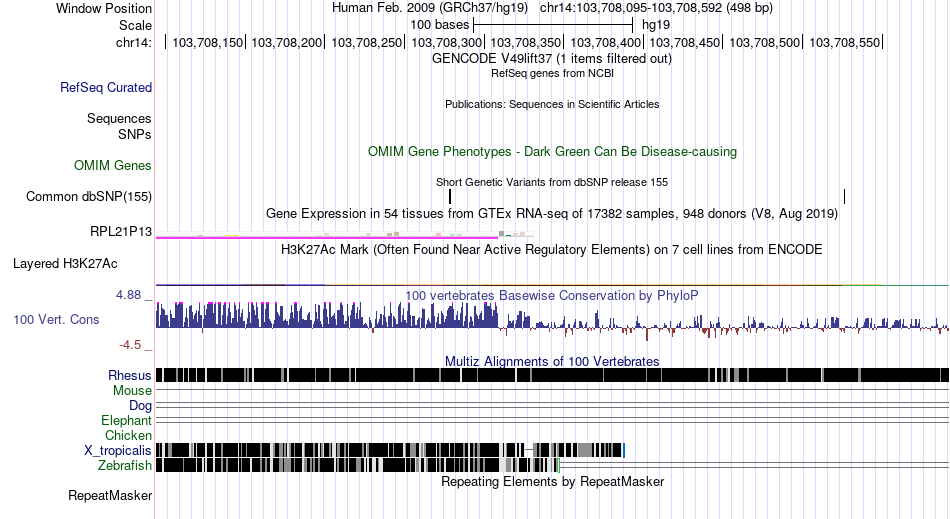The image size is (950, 519).
Task: Select the X_tropicalis alignment row label
Action: pyautogui.click(x=118, y=451)
